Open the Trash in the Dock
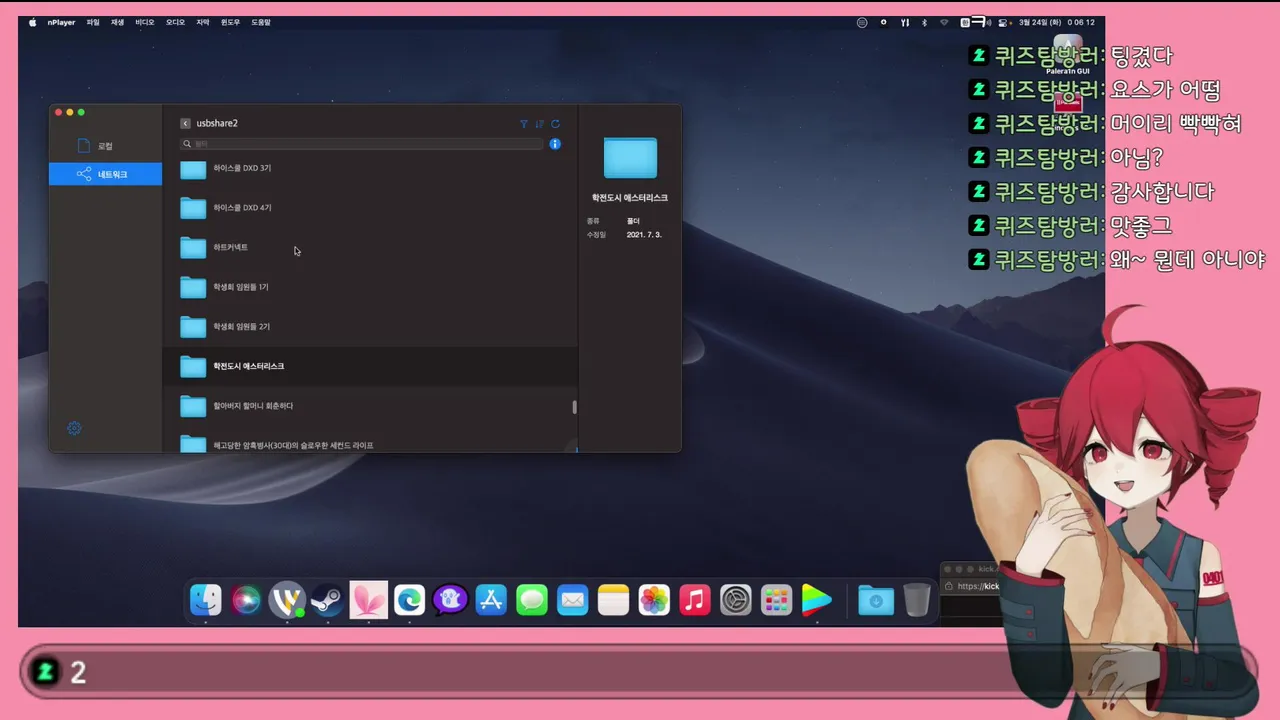The height and width of the screenshot is (720, 1280). pos(917,600)
